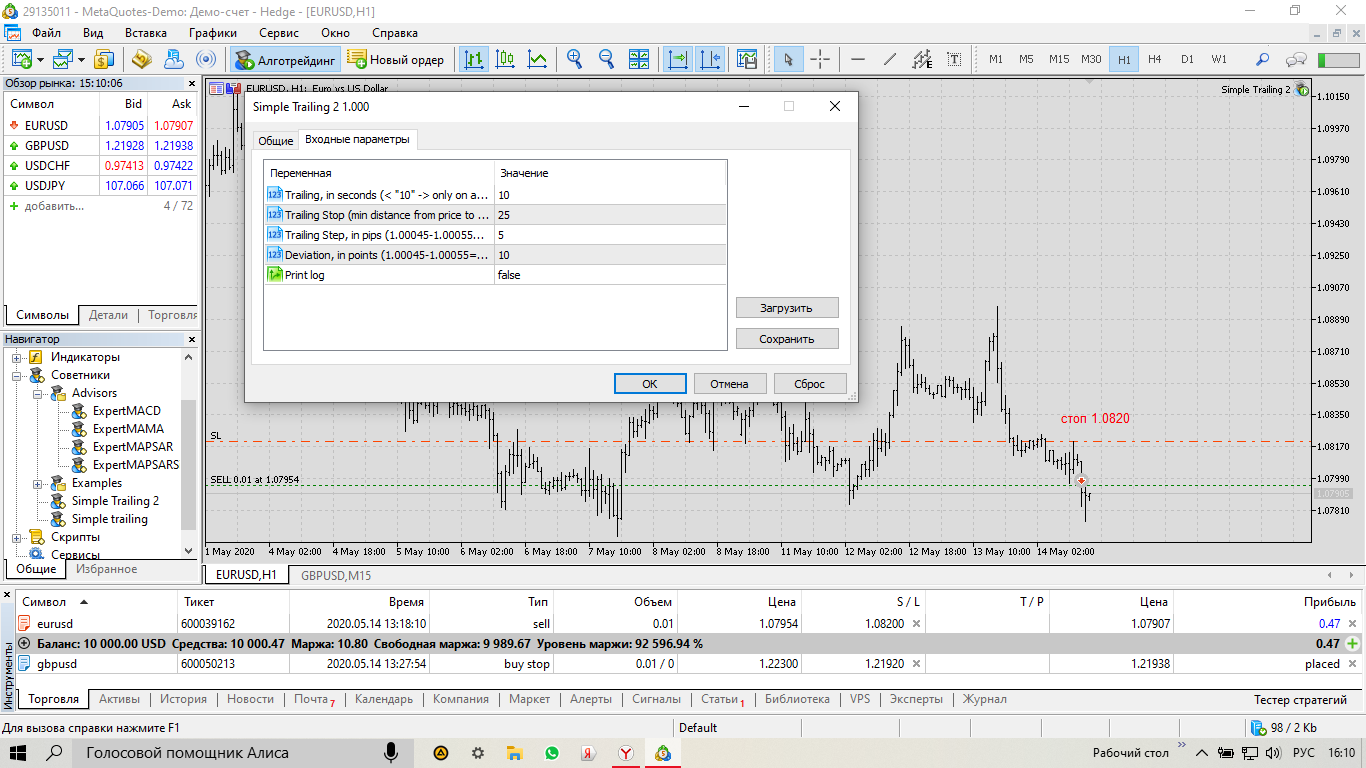Click the Сброс button
Image resolution: width=1366 pixels, height=768 pixels.
(x=810, y=383)
